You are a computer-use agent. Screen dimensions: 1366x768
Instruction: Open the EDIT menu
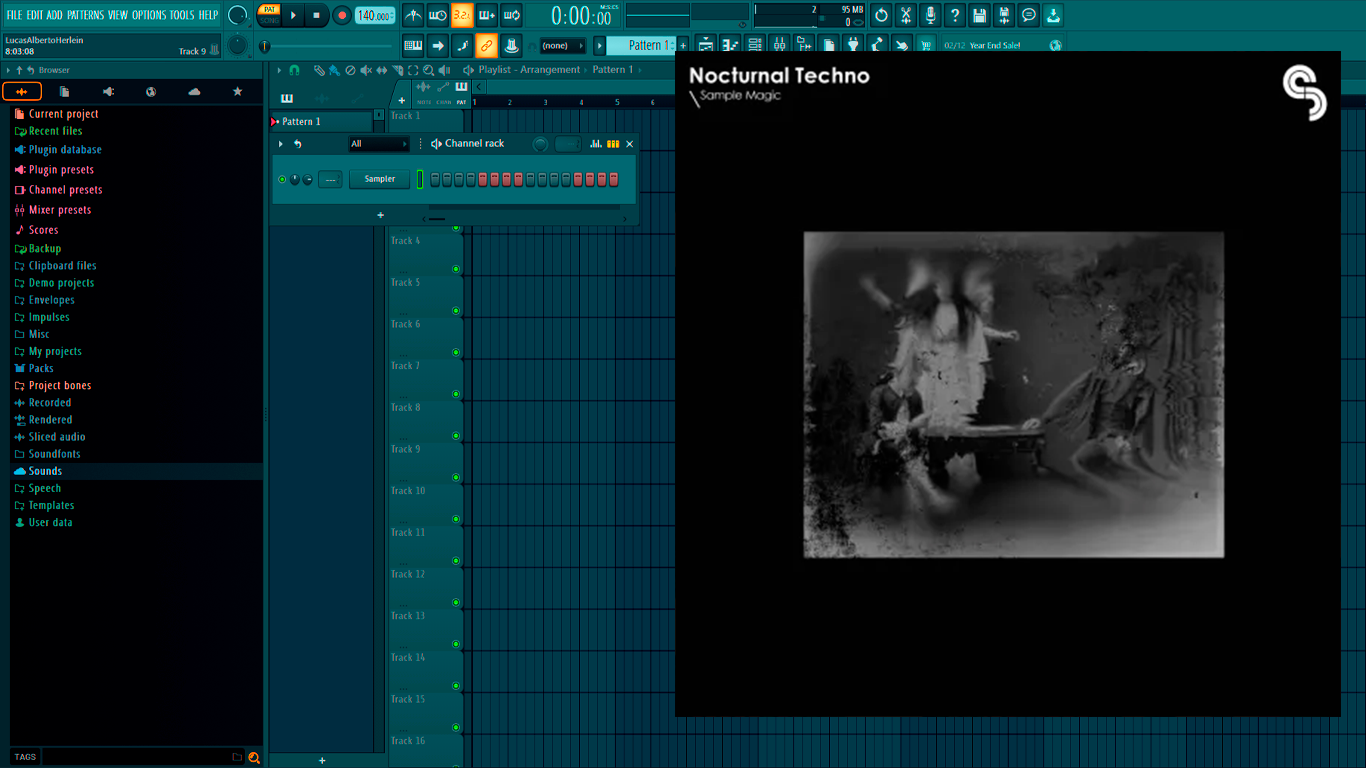[x=35, y=15]
